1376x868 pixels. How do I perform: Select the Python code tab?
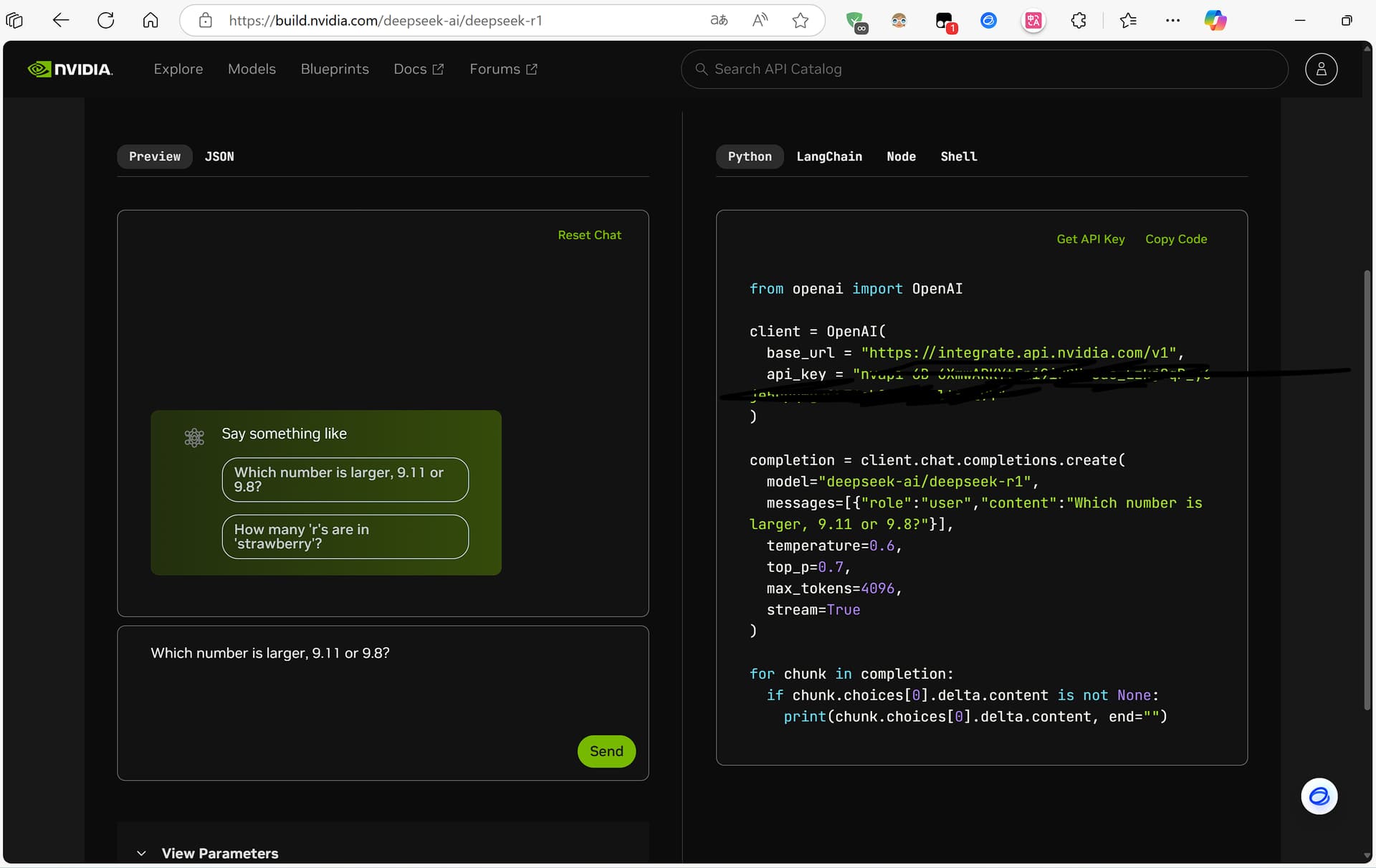[x=750, y=156]
